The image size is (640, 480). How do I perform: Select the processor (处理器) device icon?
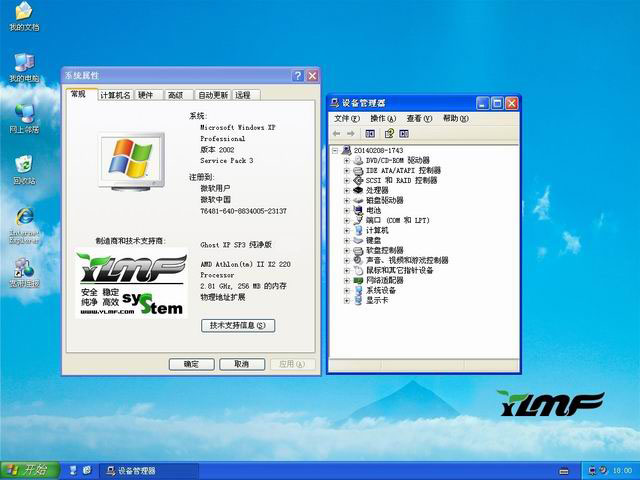[358, 190]
